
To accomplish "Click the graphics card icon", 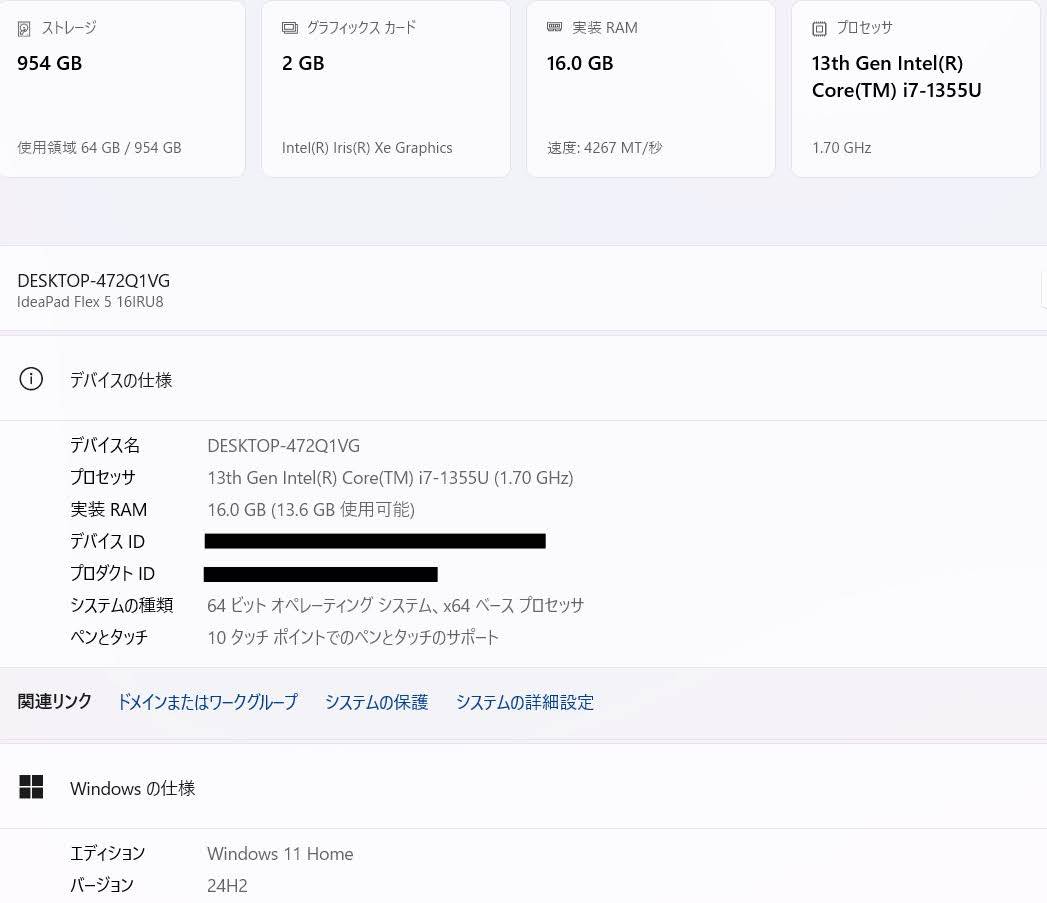I will coord(290,28).
